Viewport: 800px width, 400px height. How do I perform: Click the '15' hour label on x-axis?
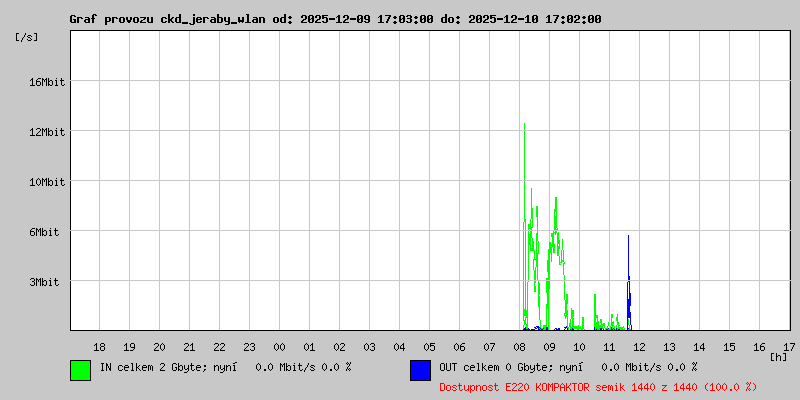tap(730, 347)
